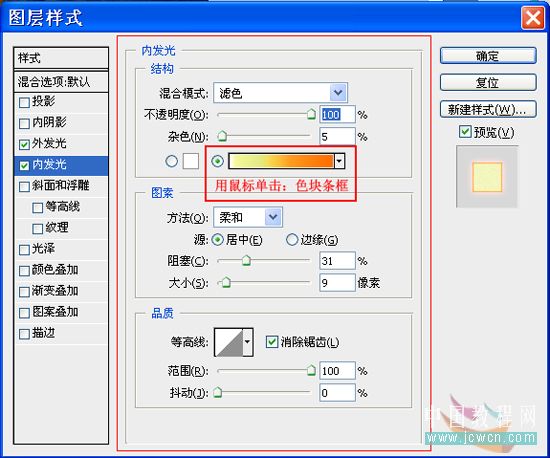Select the 图案叠加 style row label

click(x=55, y=312)
